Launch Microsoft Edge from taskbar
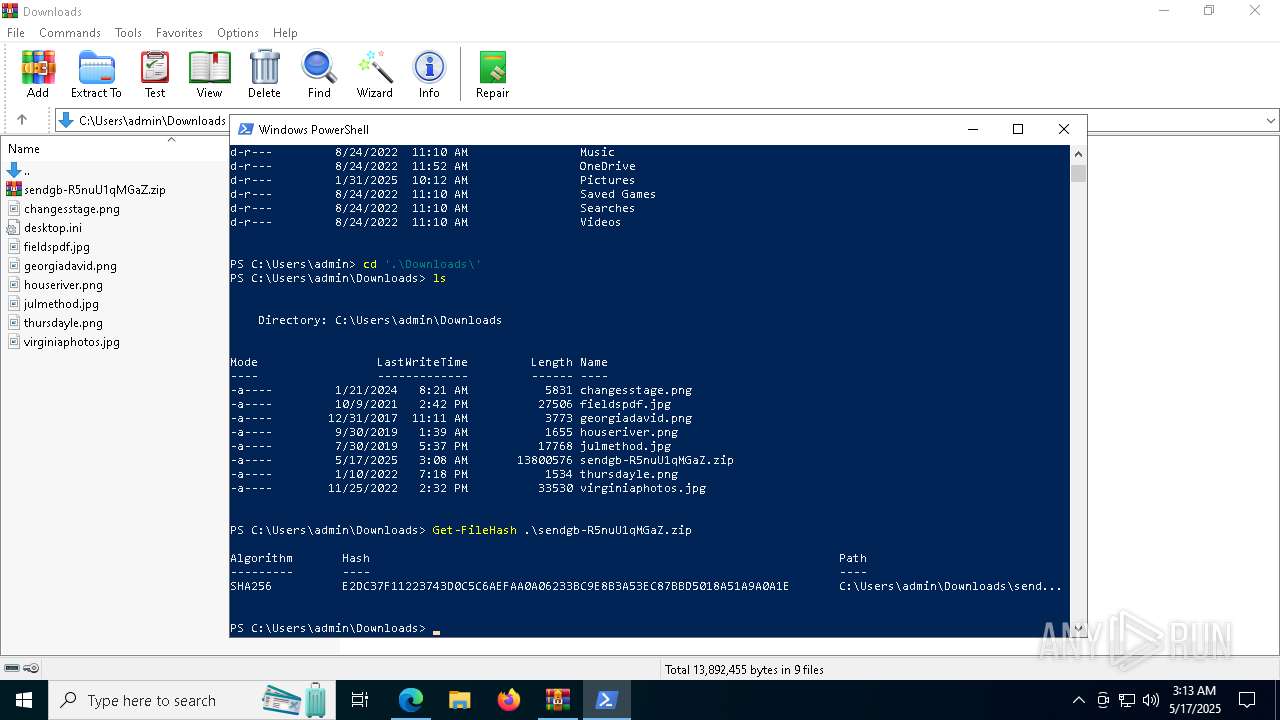The image size is (1280, 720). [411, 700]
